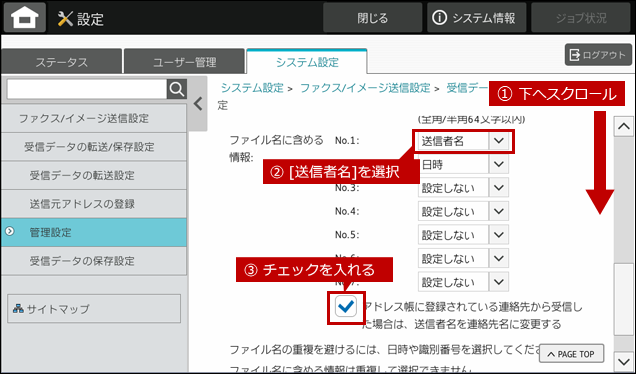Open the No.5 設定しない dropdown
Viewport: 636px width, 374px height.
[x=463, y=235]
